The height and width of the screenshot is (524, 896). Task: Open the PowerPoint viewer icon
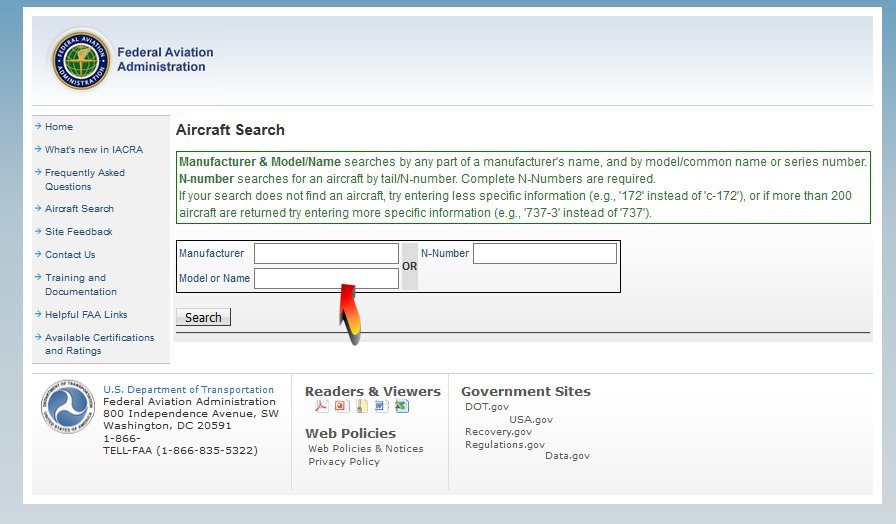click(342, 406)
